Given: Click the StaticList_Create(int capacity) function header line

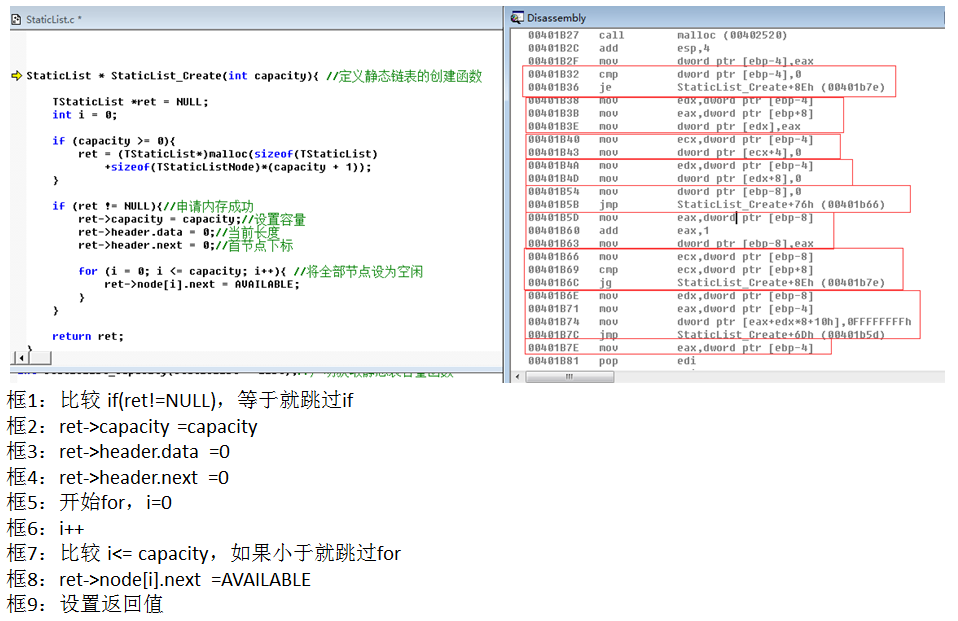Looking at the screenshot, I should coord(254,76).
